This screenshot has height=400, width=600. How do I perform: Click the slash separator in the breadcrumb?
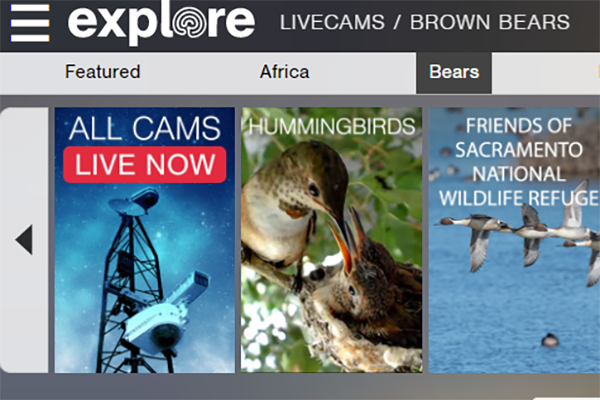coord(397,22)
